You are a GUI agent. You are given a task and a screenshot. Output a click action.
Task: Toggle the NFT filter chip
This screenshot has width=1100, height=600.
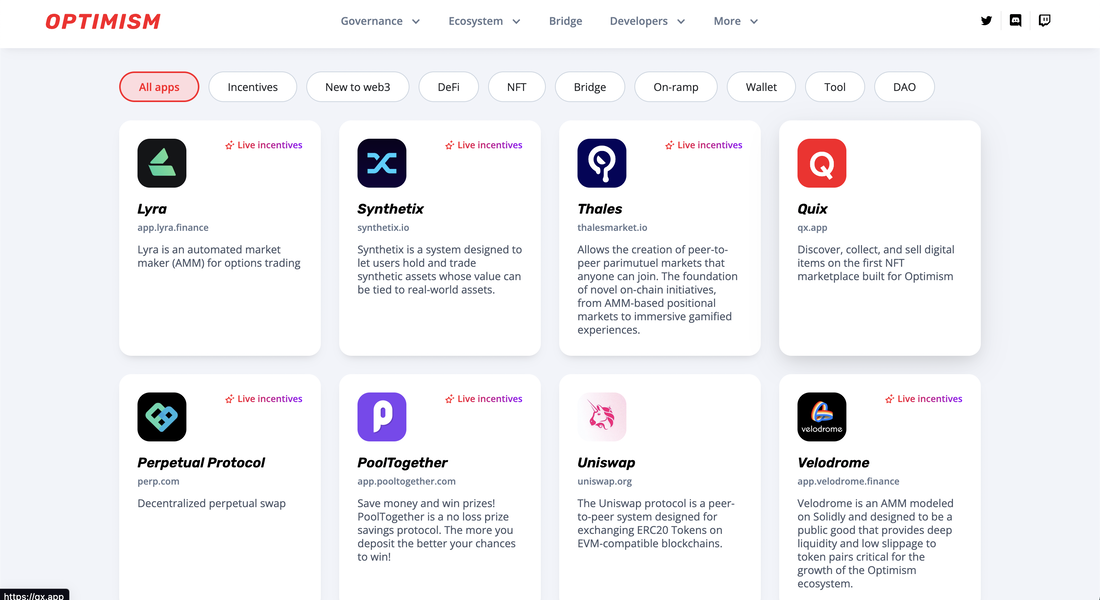click(517, 87)
